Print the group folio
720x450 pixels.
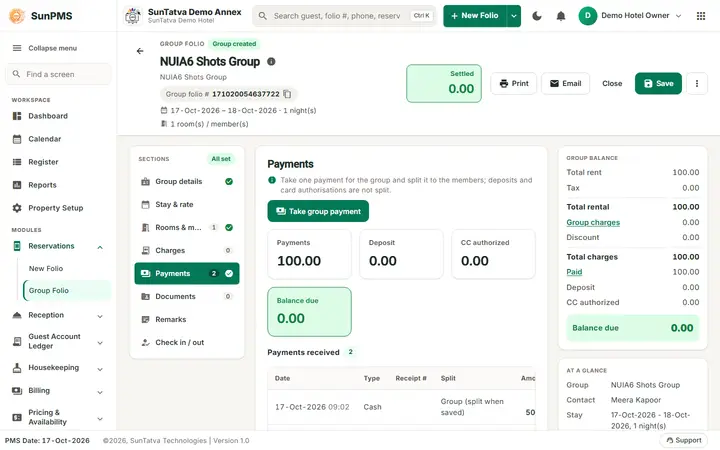tap(513, 84)
